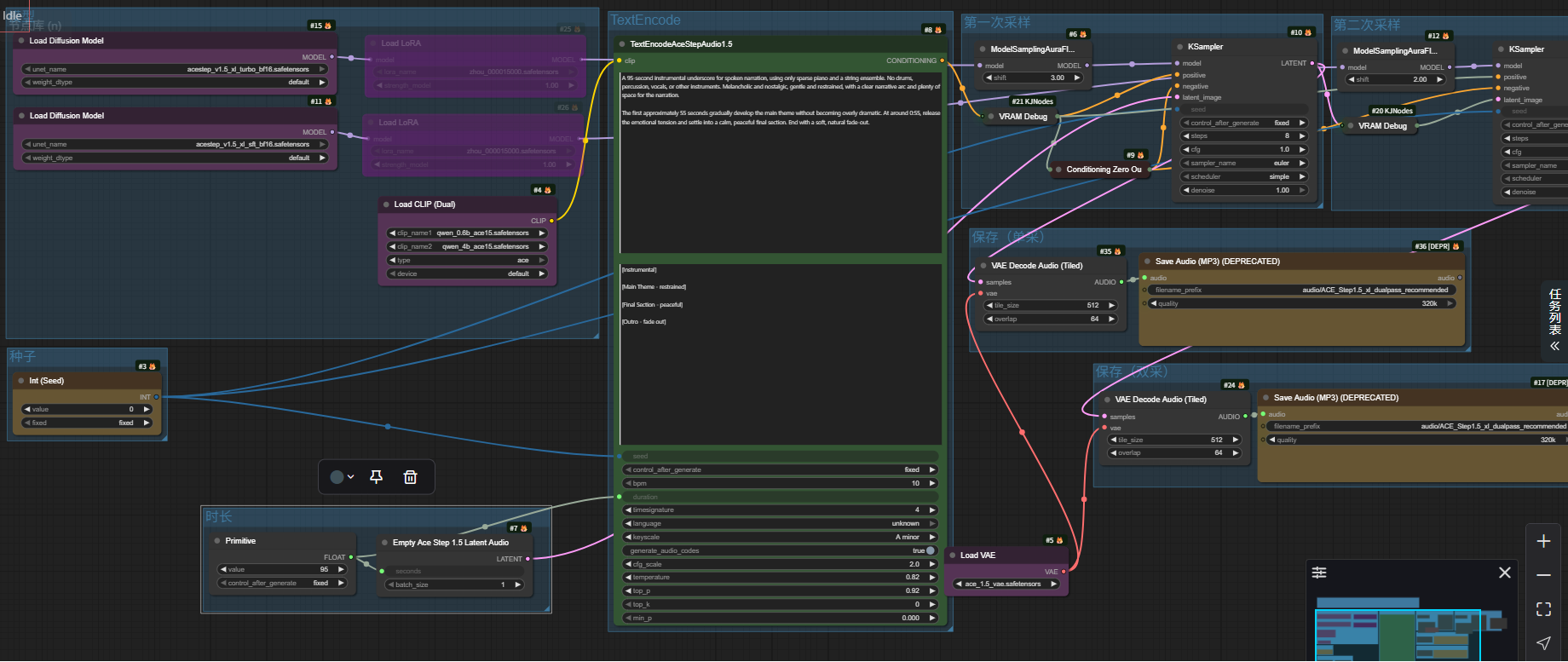Collapse the Load CLIP (Dual) node
Screen dimensions: 1568x662
(x=386, y=204)
